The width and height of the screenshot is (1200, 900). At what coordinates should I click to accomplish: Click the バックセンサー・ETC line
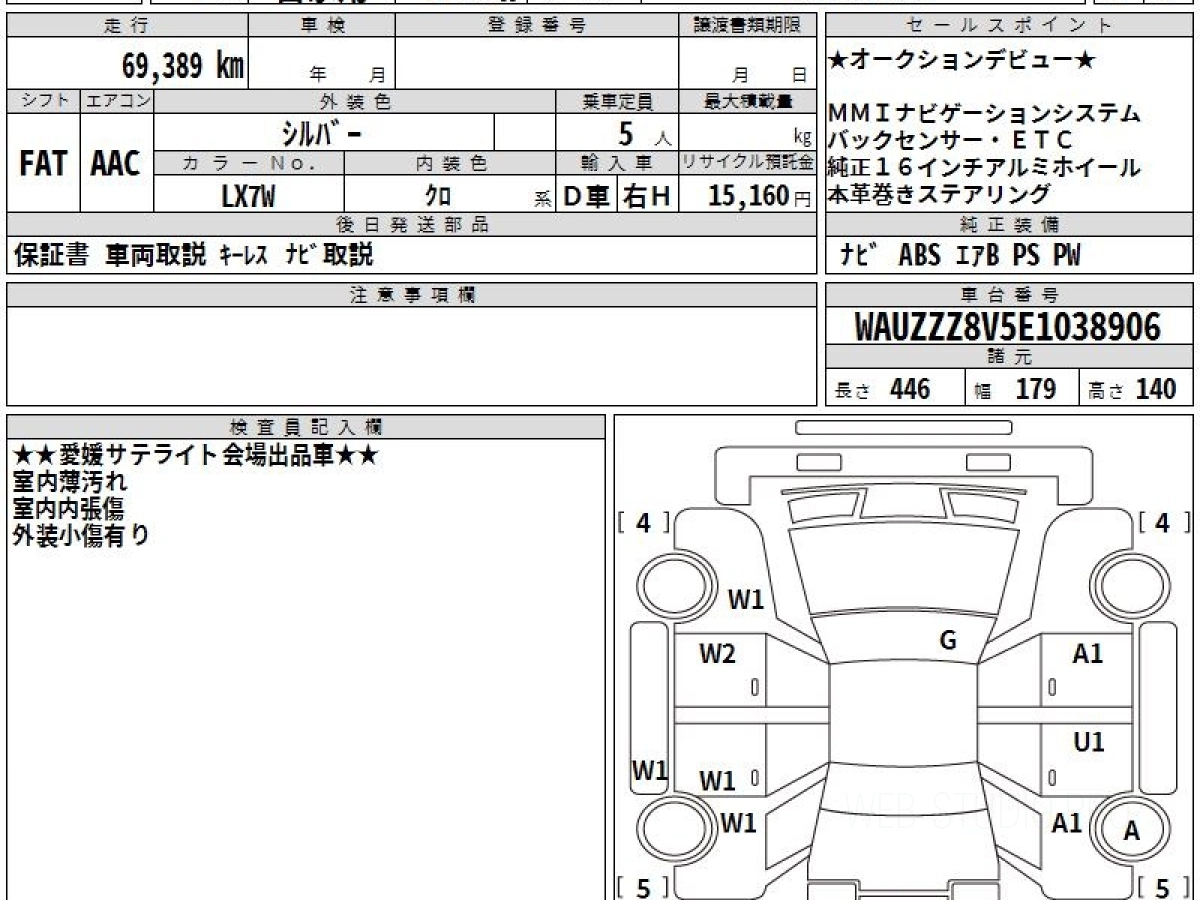(950, 140)
